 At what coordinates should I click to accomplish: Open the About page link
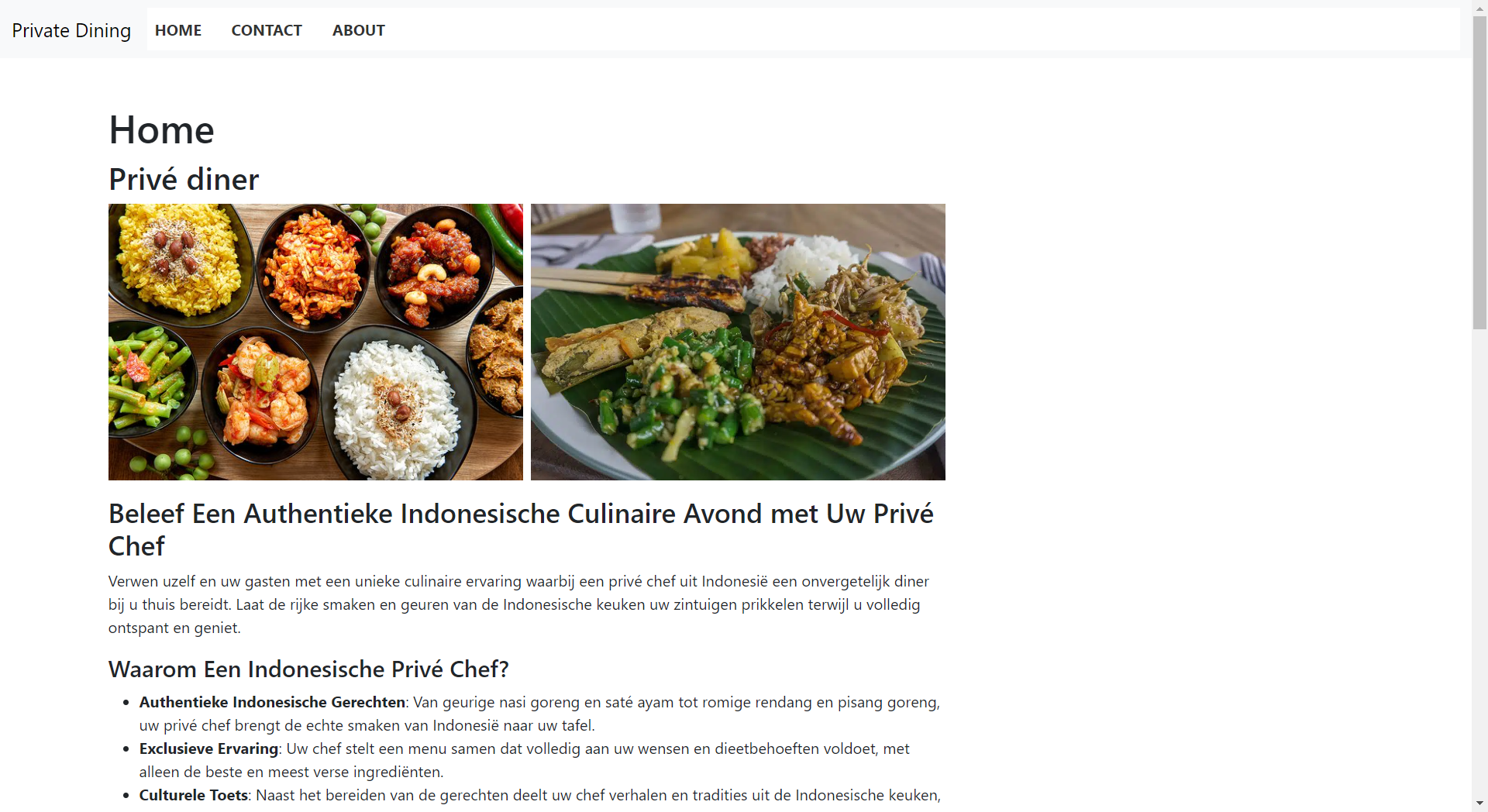coord(359,30)
